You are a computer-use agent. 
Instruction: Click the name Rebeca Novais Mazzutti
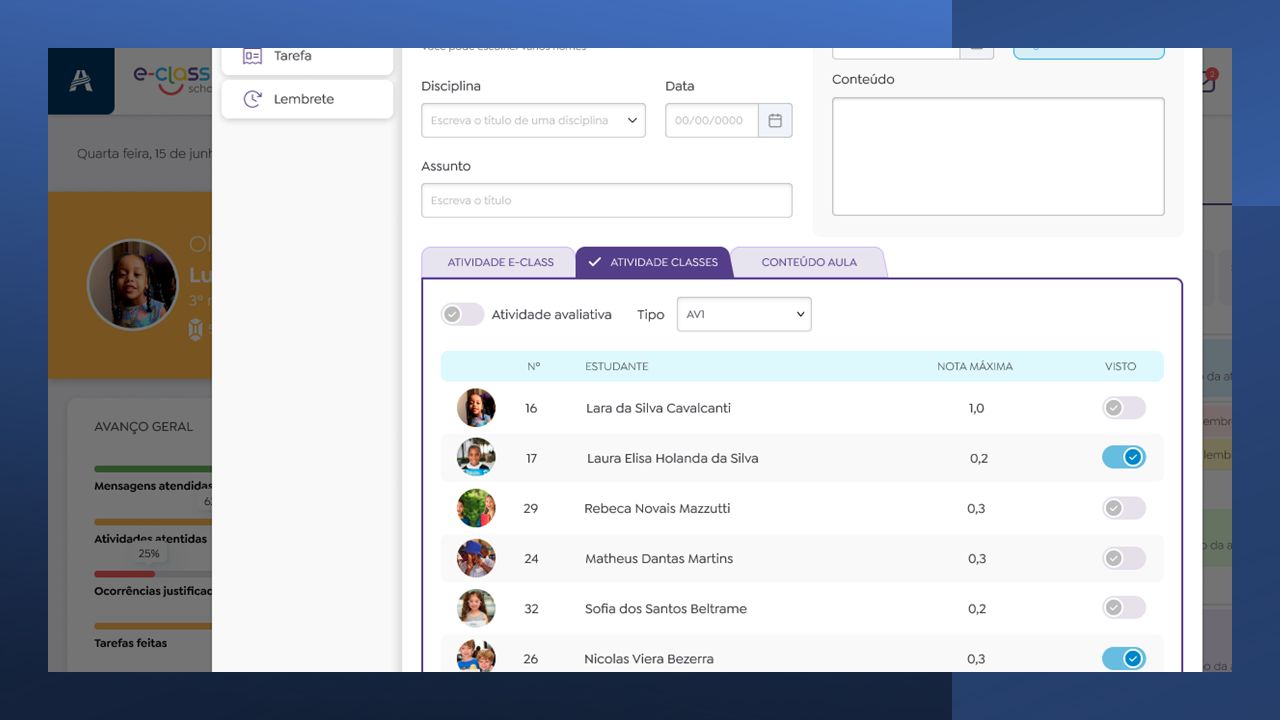pos(657,508)
